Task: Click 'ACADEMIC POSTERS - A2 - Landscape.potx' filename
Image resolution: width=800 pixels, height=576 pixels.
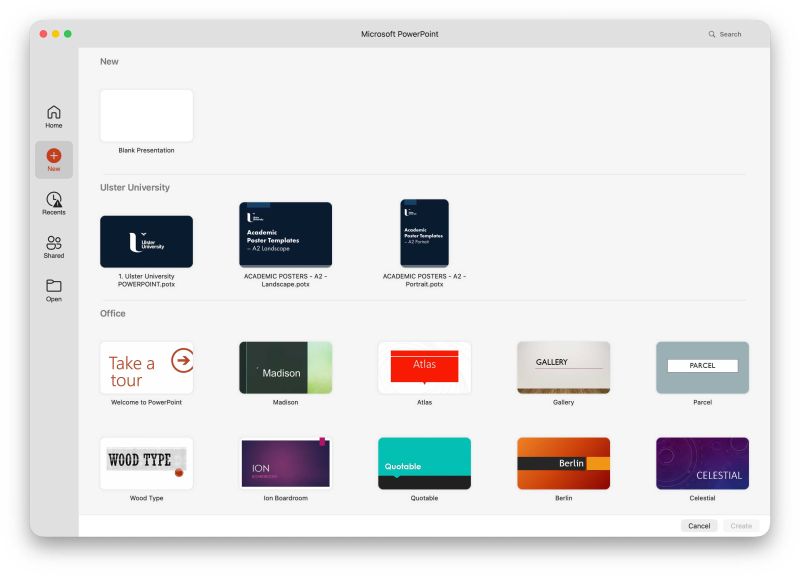Action: click(286, 280)
